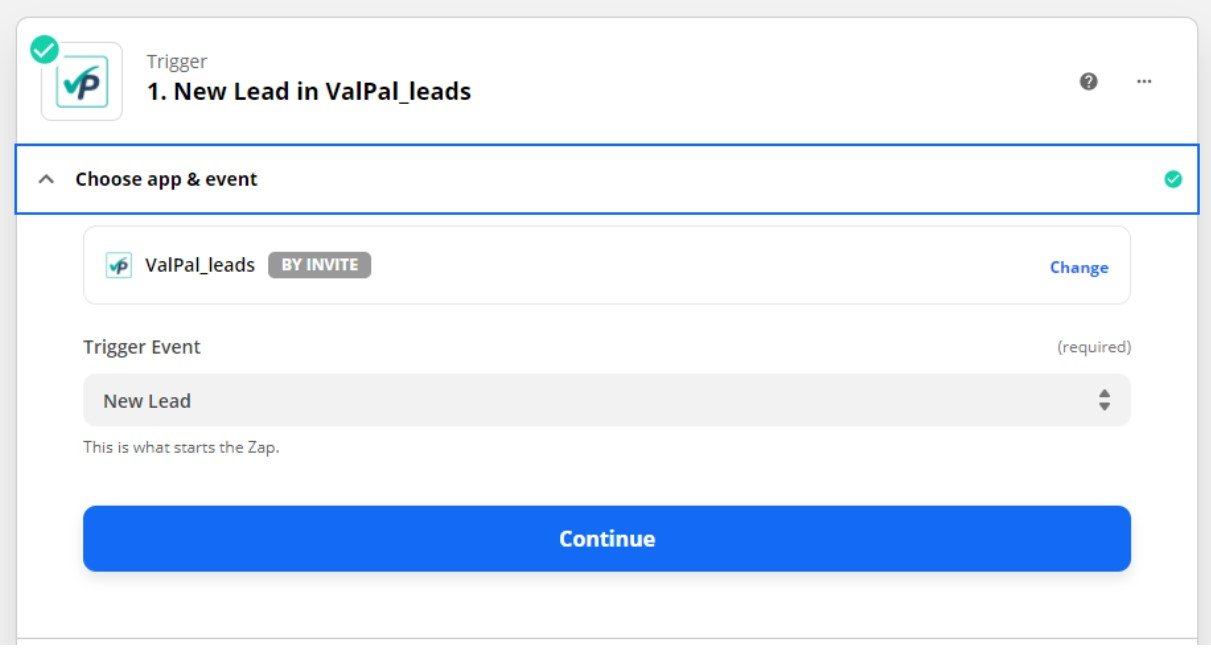
Task: Click the Trigger Event field label
Action: coord(142,347)
